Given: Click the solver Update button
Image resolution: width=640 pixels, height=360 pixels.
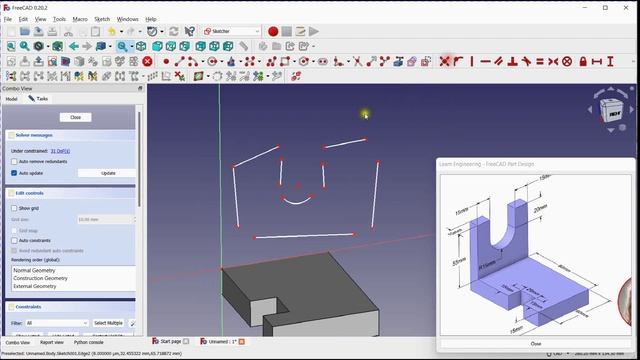Looking at the screenshot, I should pos(107,173).
